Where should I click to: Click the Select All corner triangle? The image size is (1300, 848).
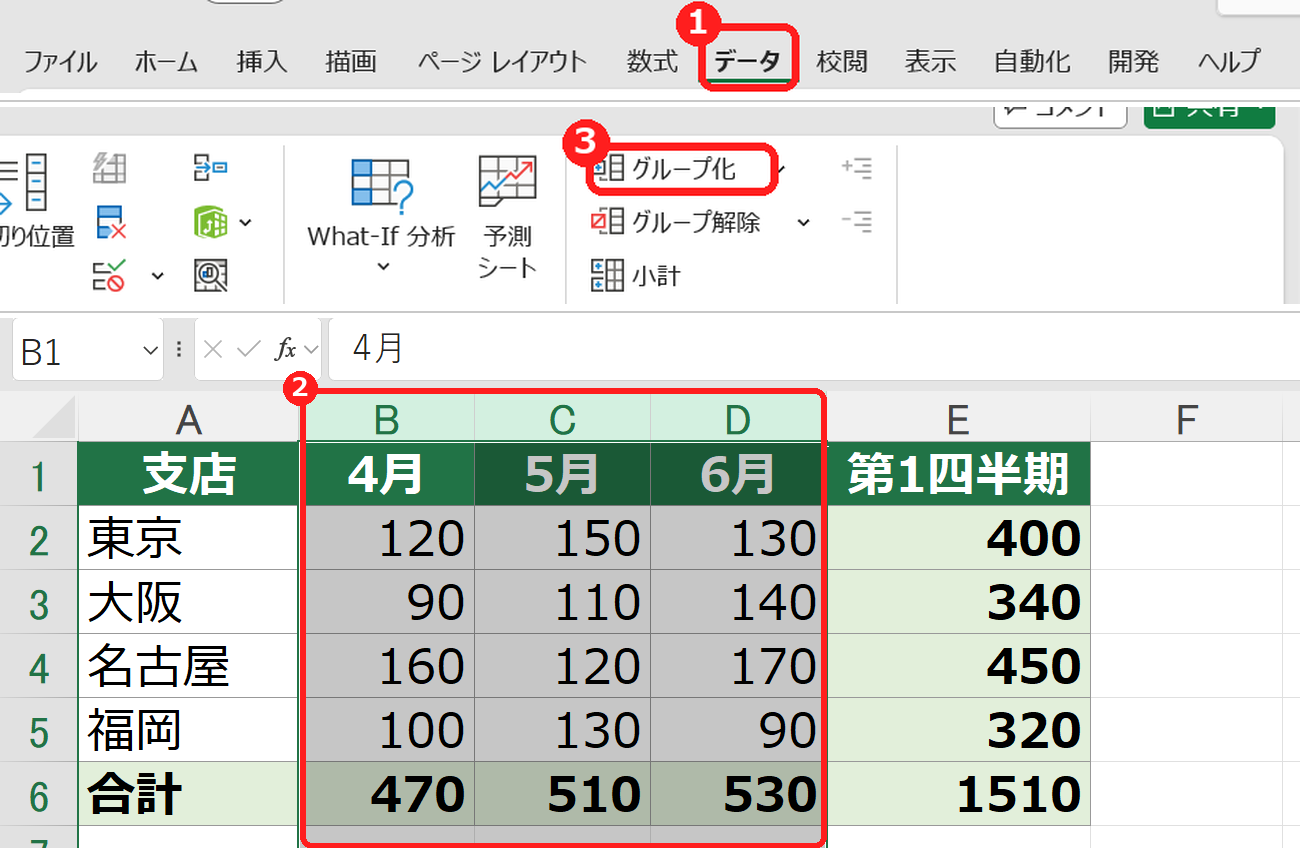pyautogui.click(x=54, y=419)
